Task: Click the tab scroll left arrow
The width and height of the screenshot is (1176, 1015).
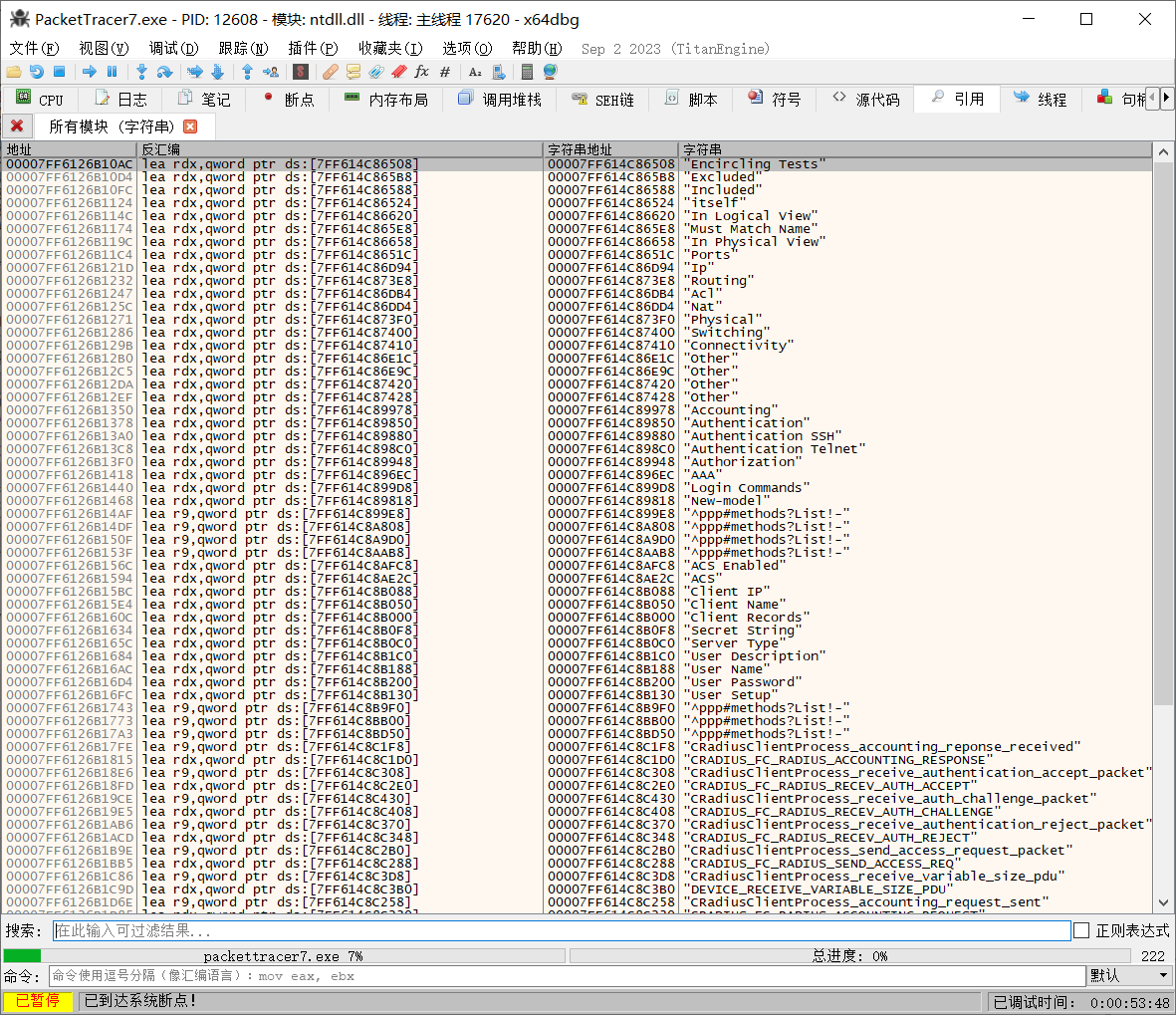Action: (1153, 99)
